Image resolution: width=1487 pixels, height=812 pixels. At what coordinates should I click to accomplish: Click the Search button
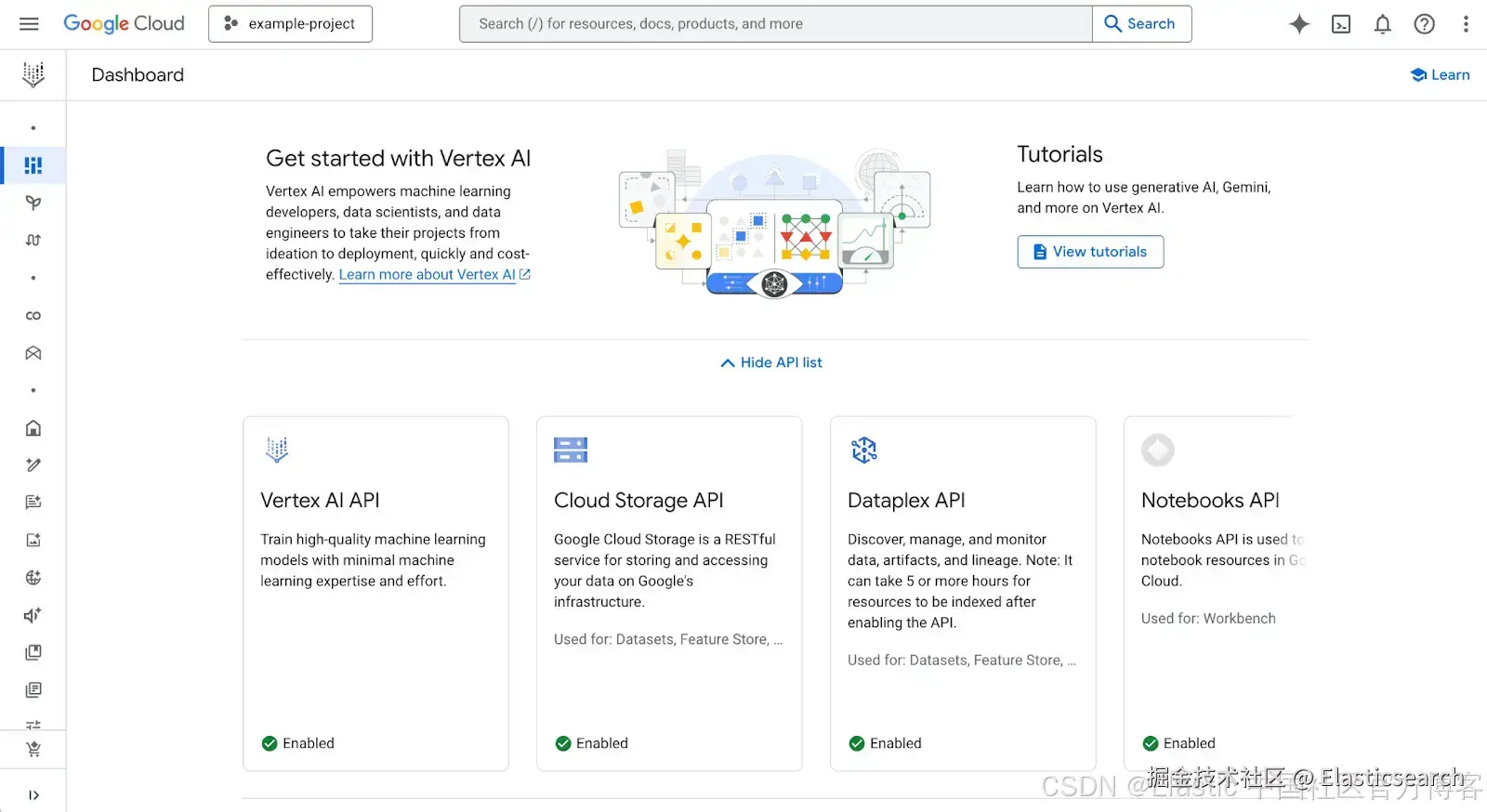coord(1141,24)
